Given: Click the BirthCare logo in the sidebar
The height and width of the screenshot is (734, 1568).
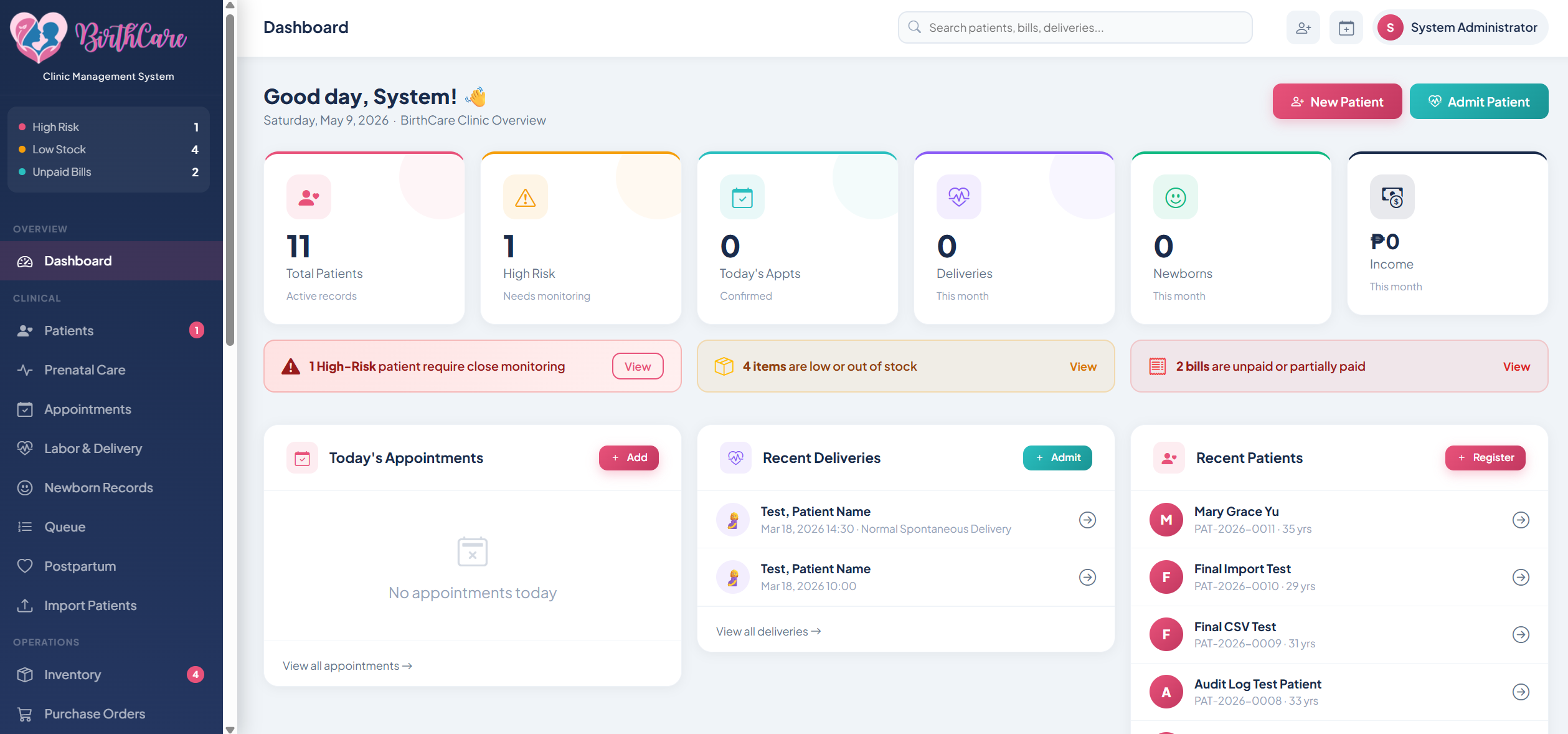Looking at the screenshot, I should (x=98, y=37).
